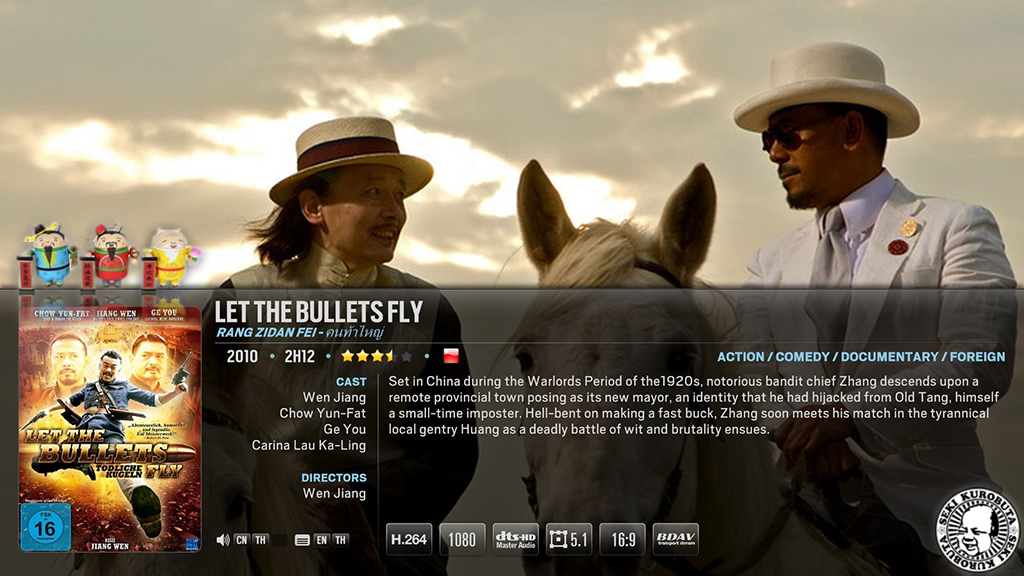The height and width of the screenshot is (576, 1024).
Task: Click the red country flag icon
Action: point(451,356)
